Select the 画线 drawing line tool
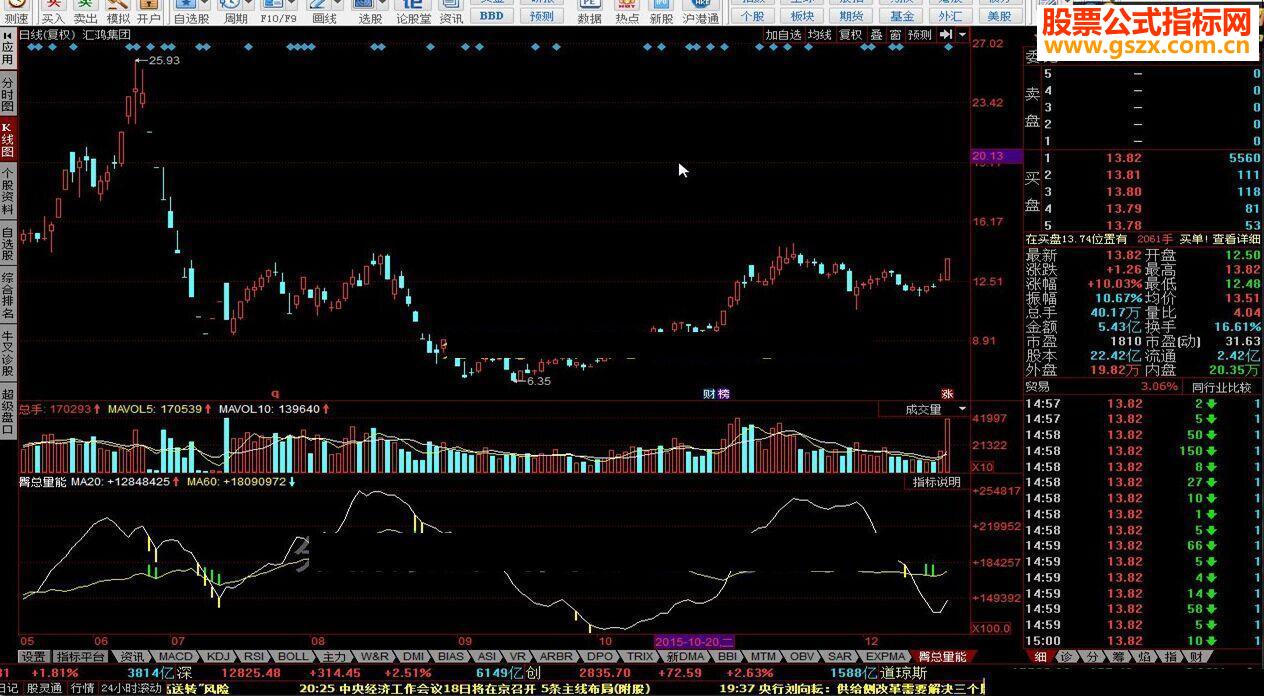This screenshot has height=696, width=1264. [x=324, y=12]
